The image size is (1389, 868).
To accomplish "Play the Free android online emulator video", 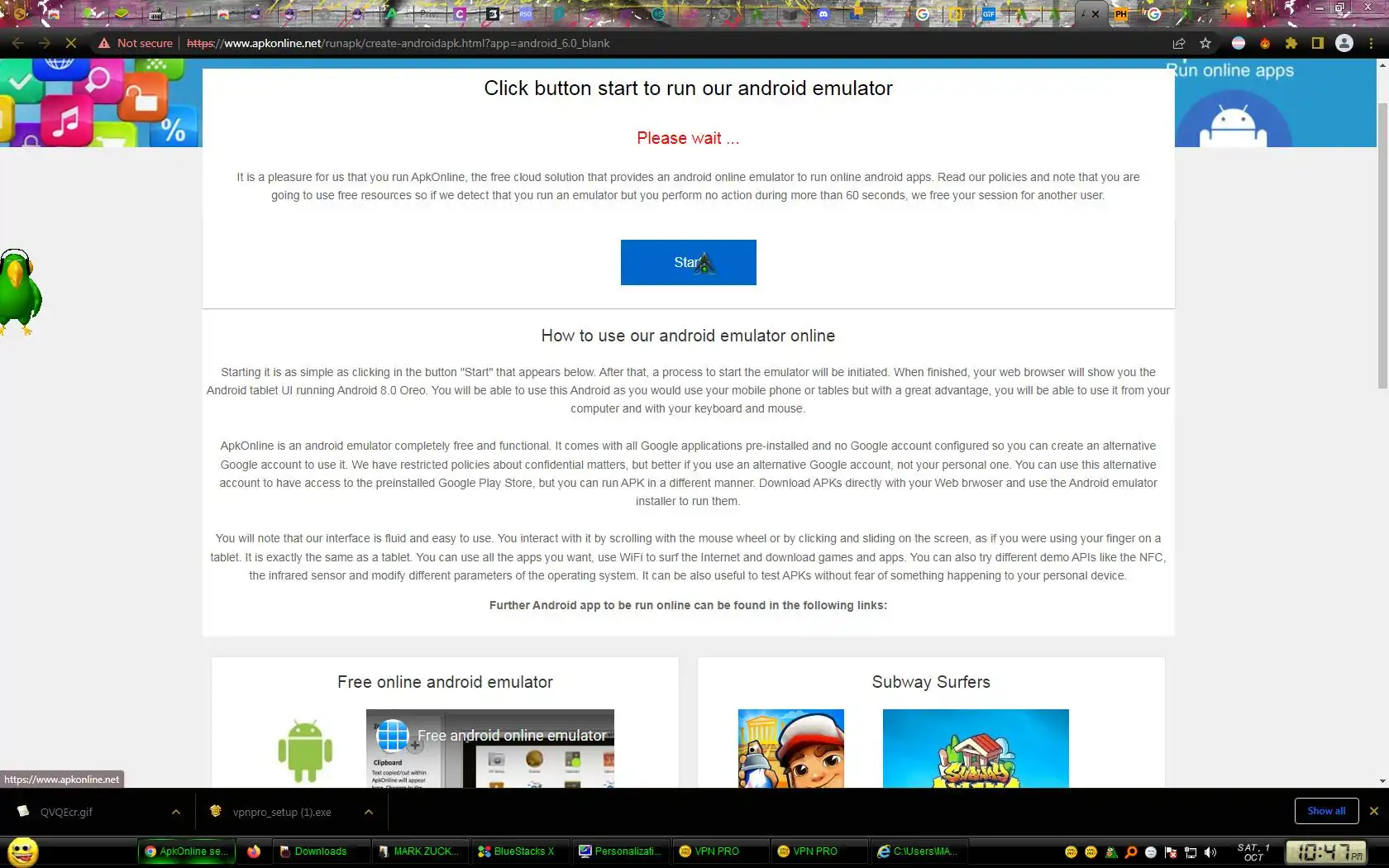I will [x=490, y=748].
